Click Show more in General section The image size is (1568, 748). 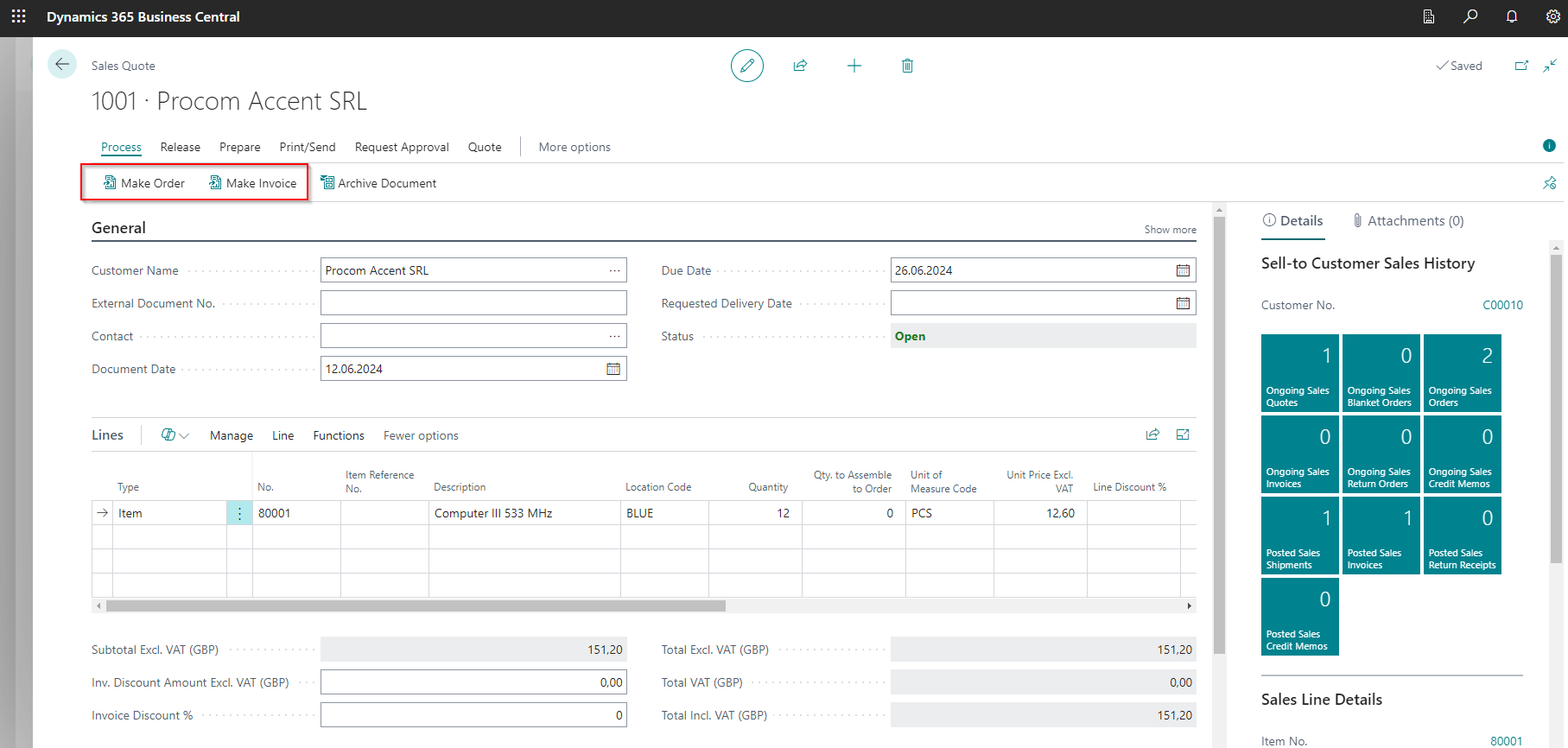coord(1170,230)
